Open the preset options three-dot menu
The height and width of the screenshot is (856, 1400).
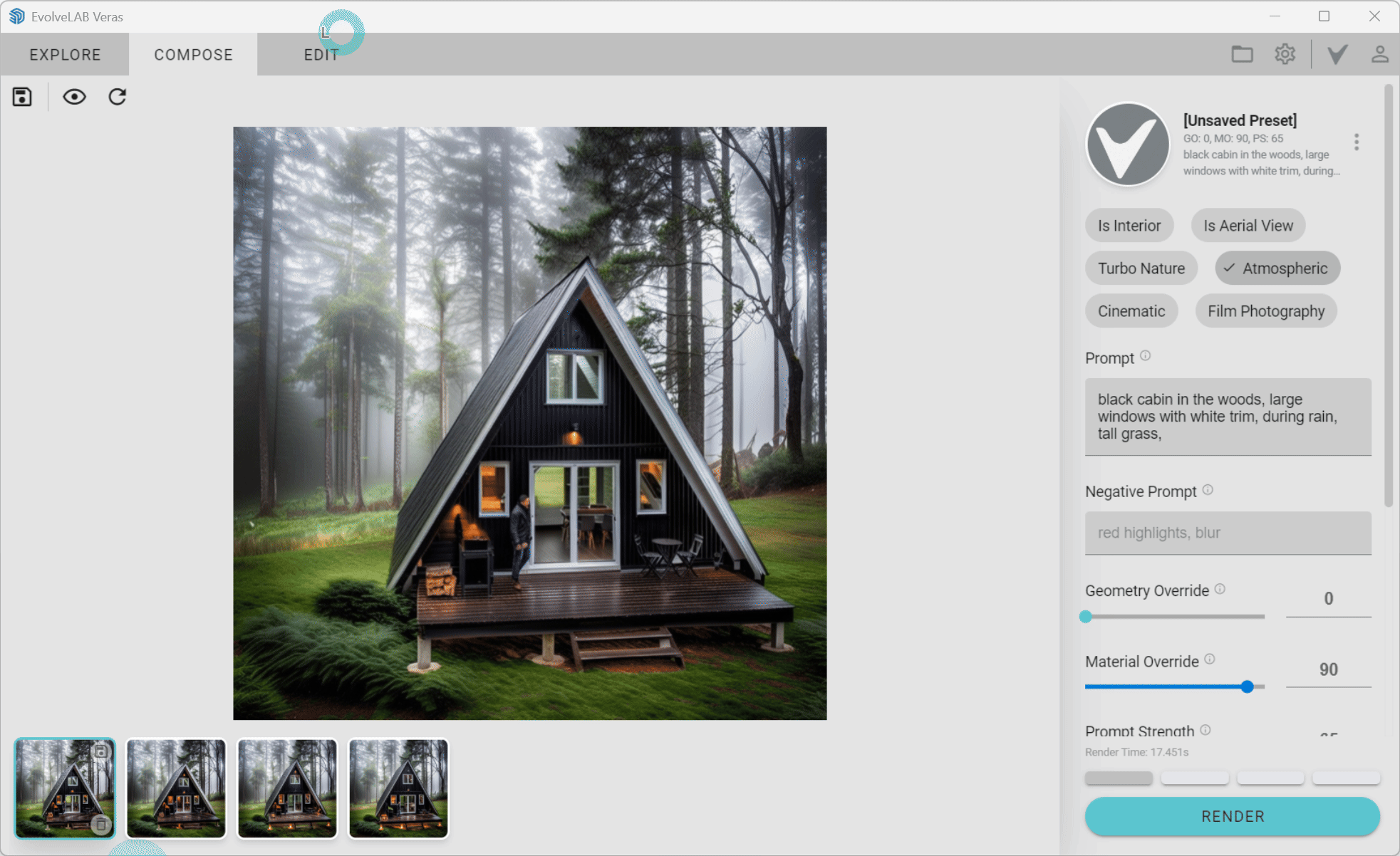(x=1357, y=142)
